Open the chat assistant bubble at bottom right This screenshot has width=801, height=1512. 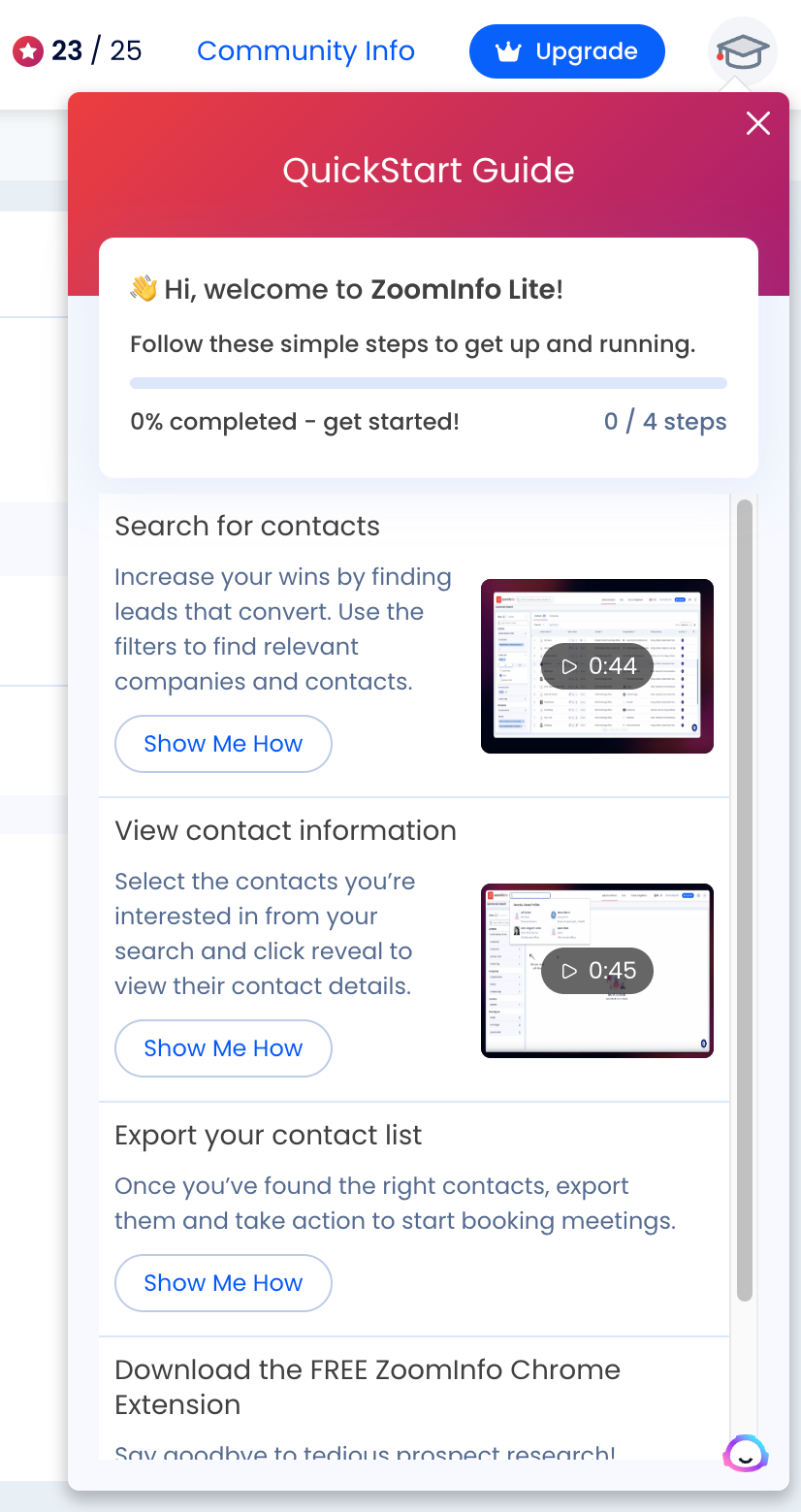[744, 1455]
